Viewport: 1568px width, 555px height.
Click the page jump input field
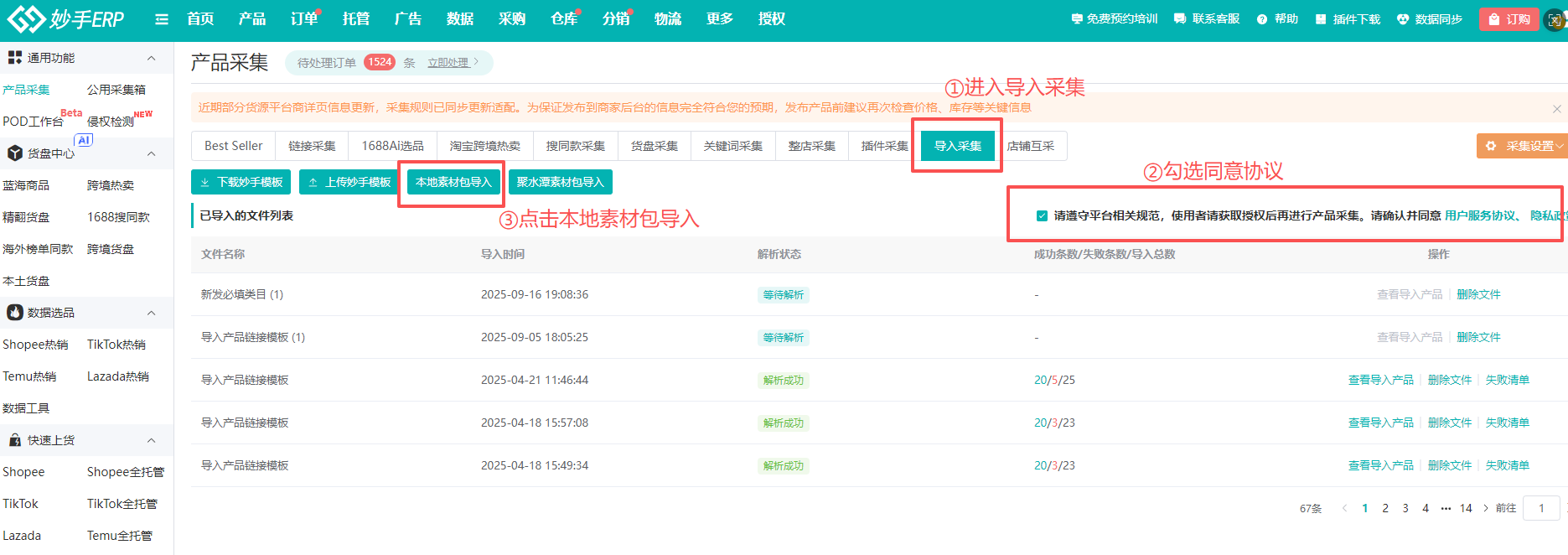point(1541,508)
